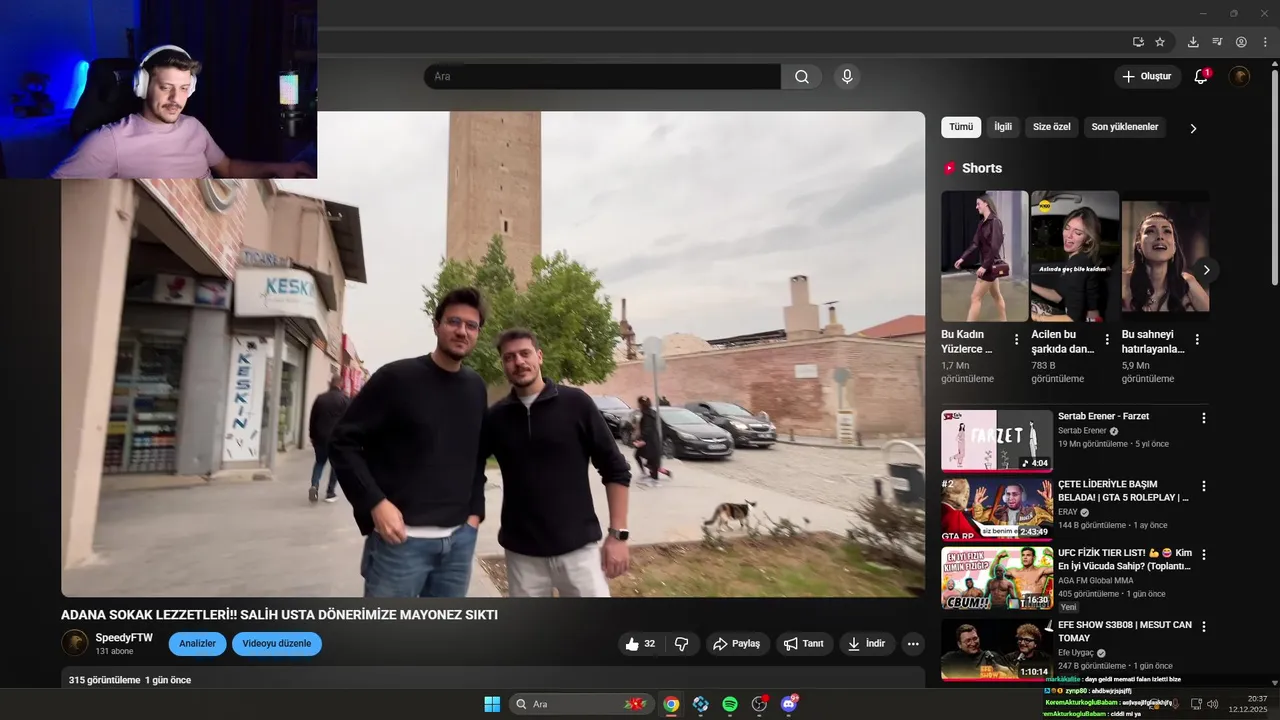Open taskbar clock showing 20:37
Screen dimensions: 1280x720
1248,704
